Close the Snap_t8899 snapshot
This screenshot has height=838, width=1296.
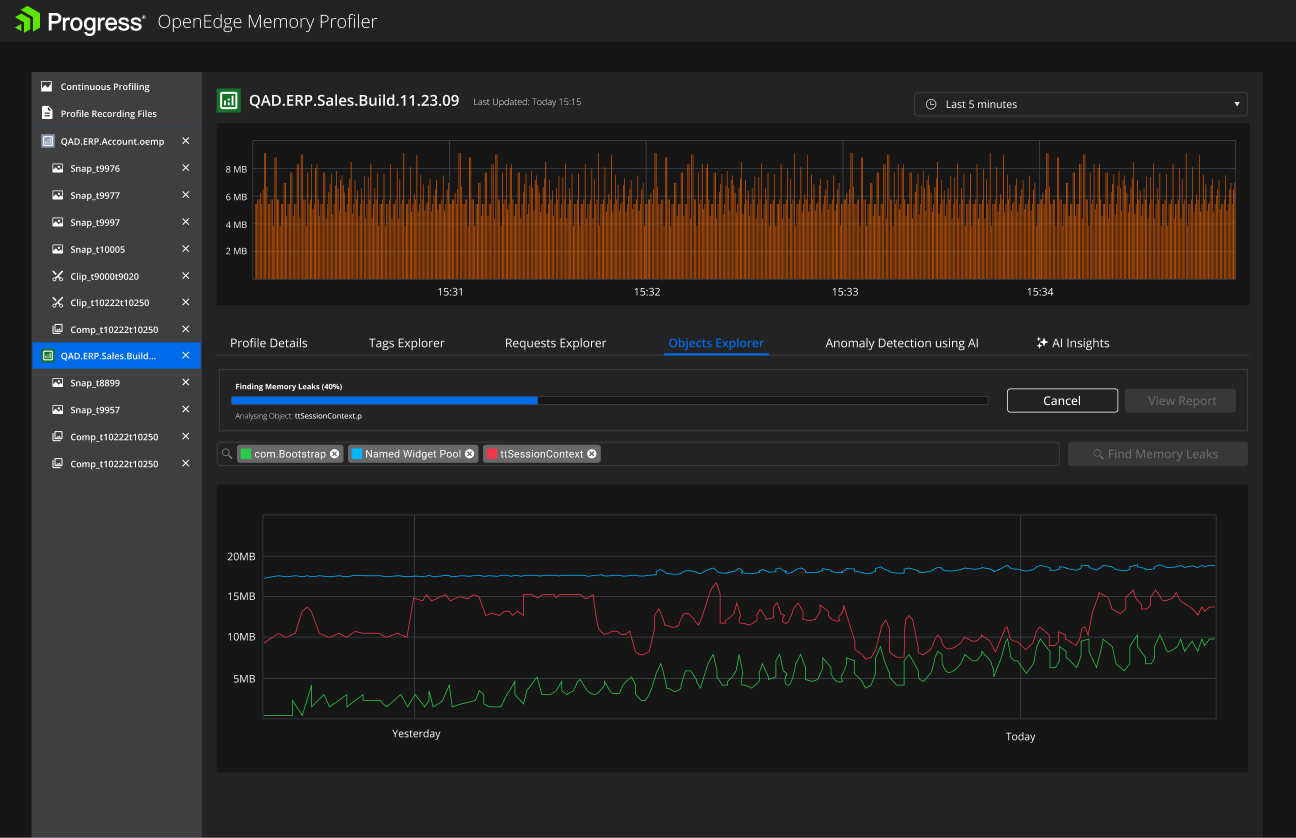tap(185, 382)
